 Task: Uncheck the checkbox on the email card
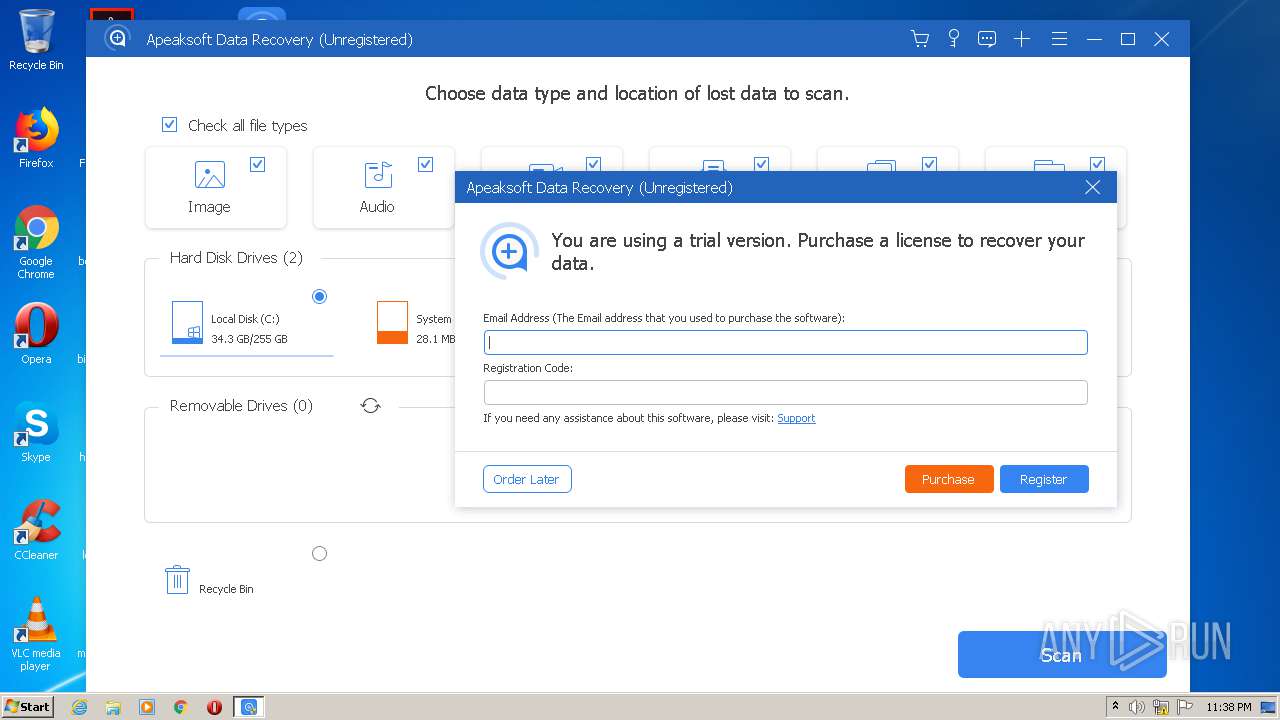pyautogui.click(x=761, y=164)
